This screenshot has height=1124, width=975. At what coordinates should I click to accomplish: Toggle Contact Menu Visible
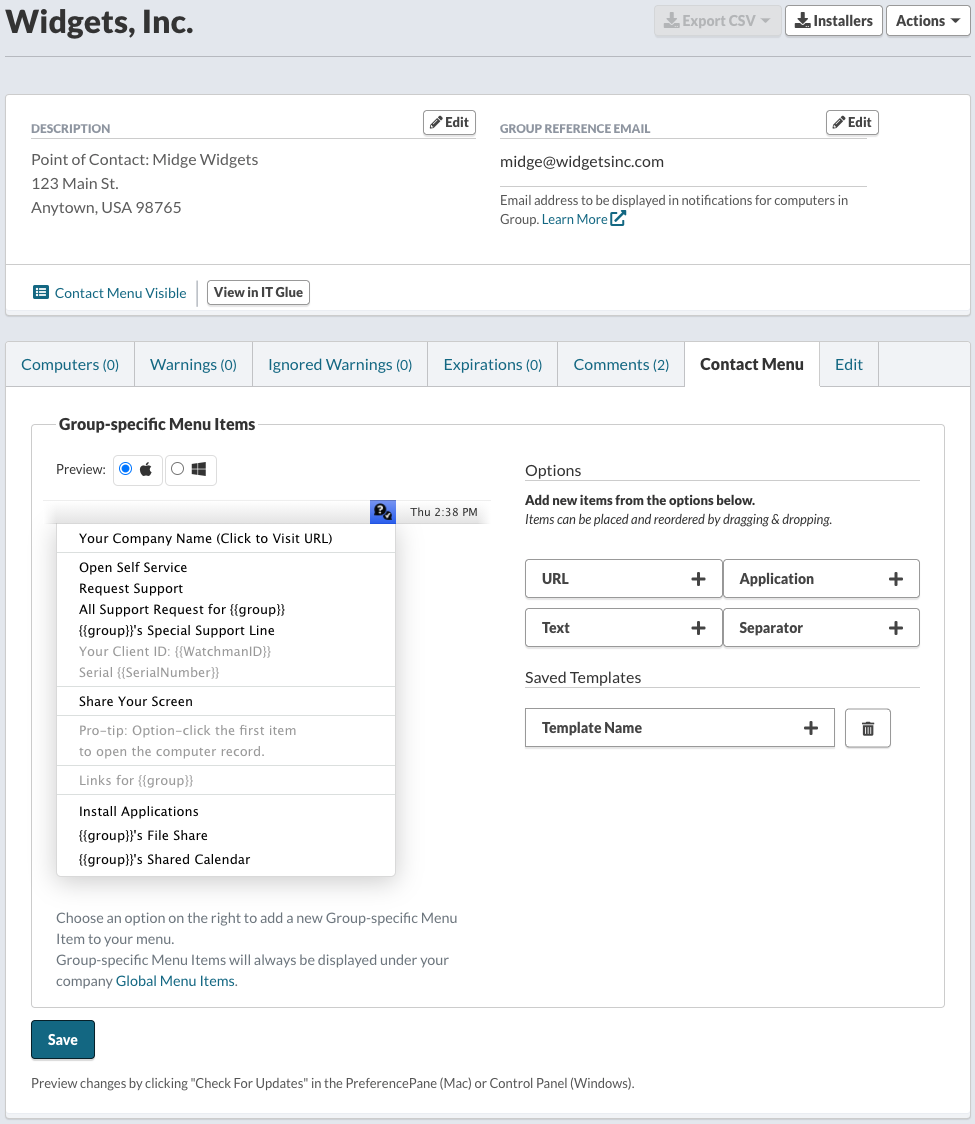110,293
